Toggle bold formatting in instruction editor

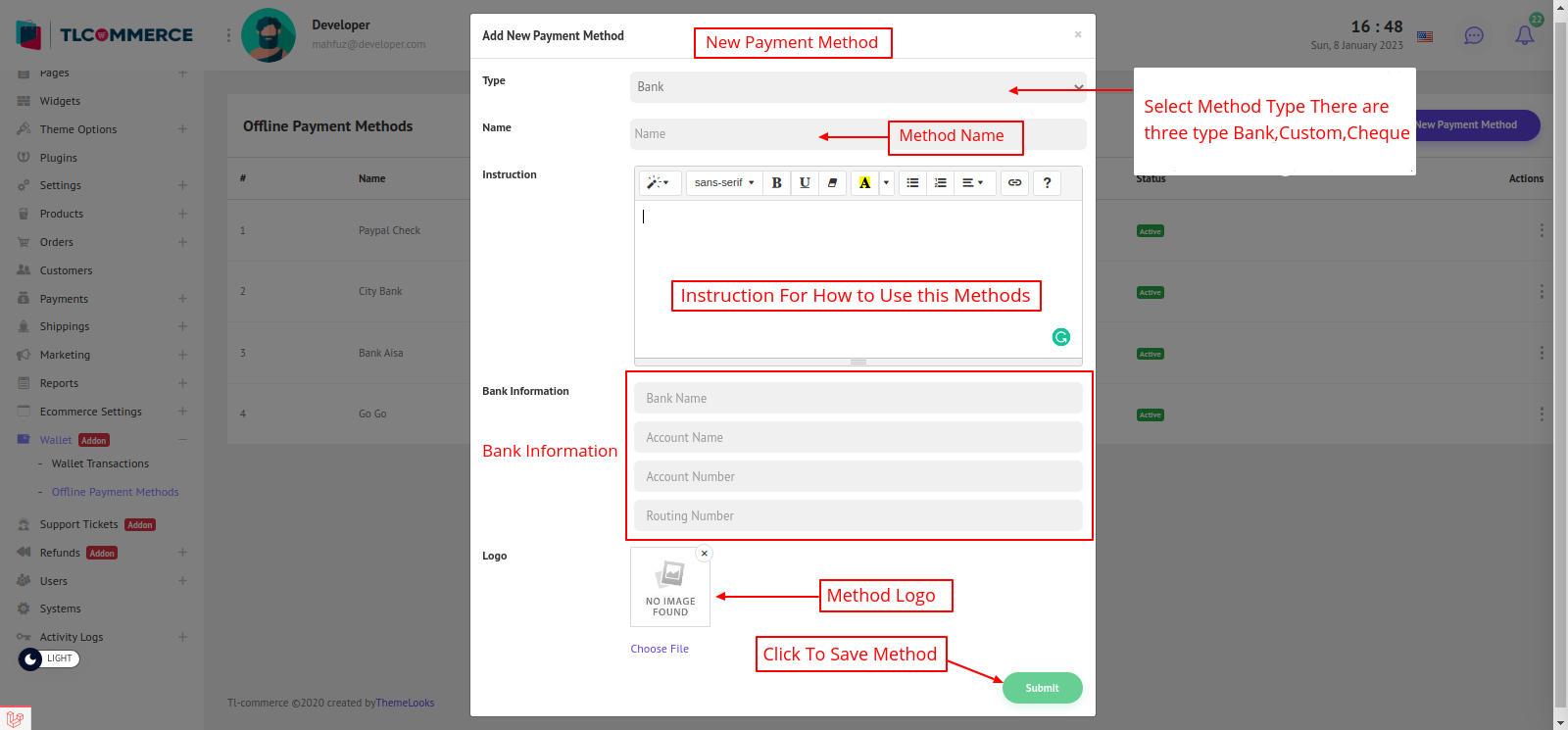tap(776, 183)
